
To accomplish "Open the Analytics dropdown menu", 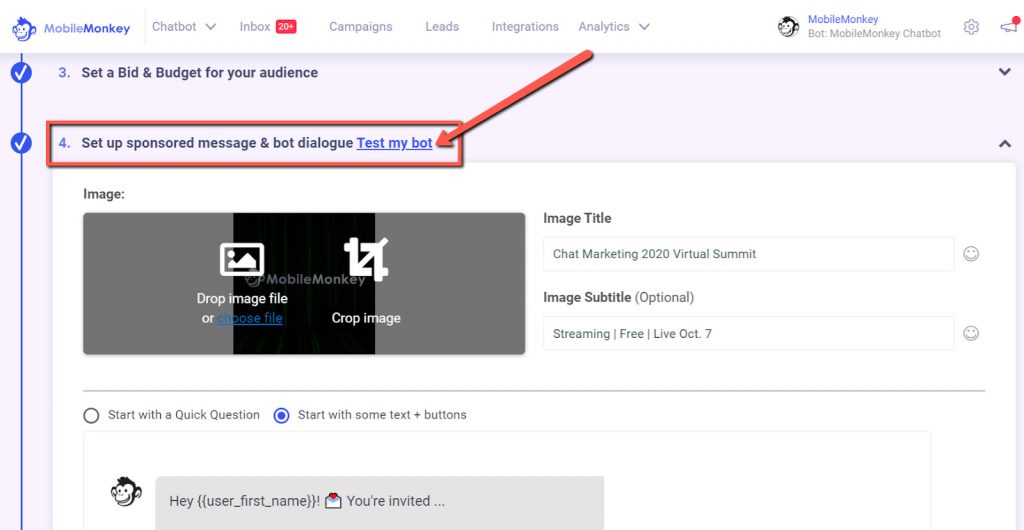I will pos(614,27).
